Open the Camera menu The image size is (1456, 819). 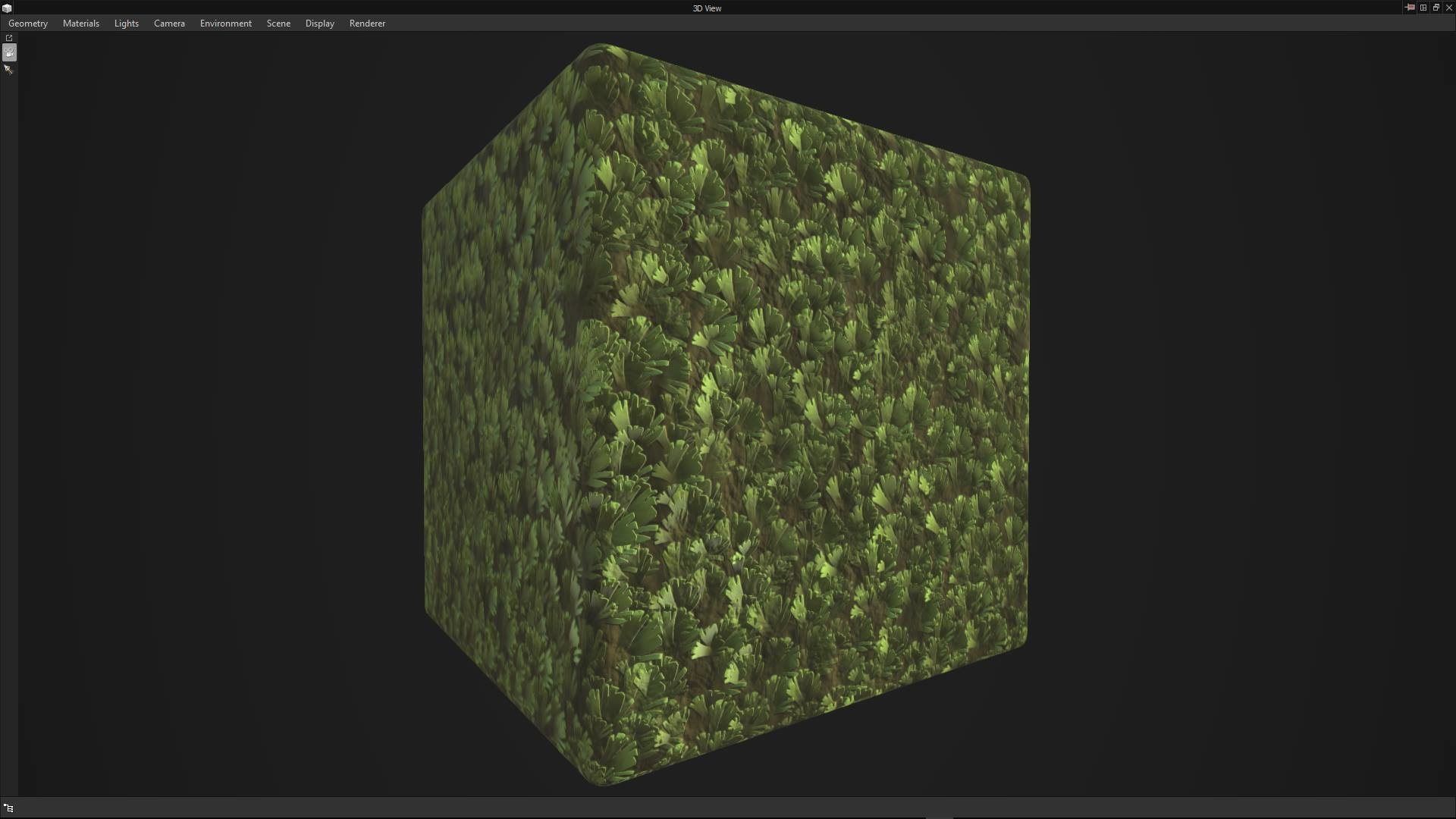(x=169, y=24)
